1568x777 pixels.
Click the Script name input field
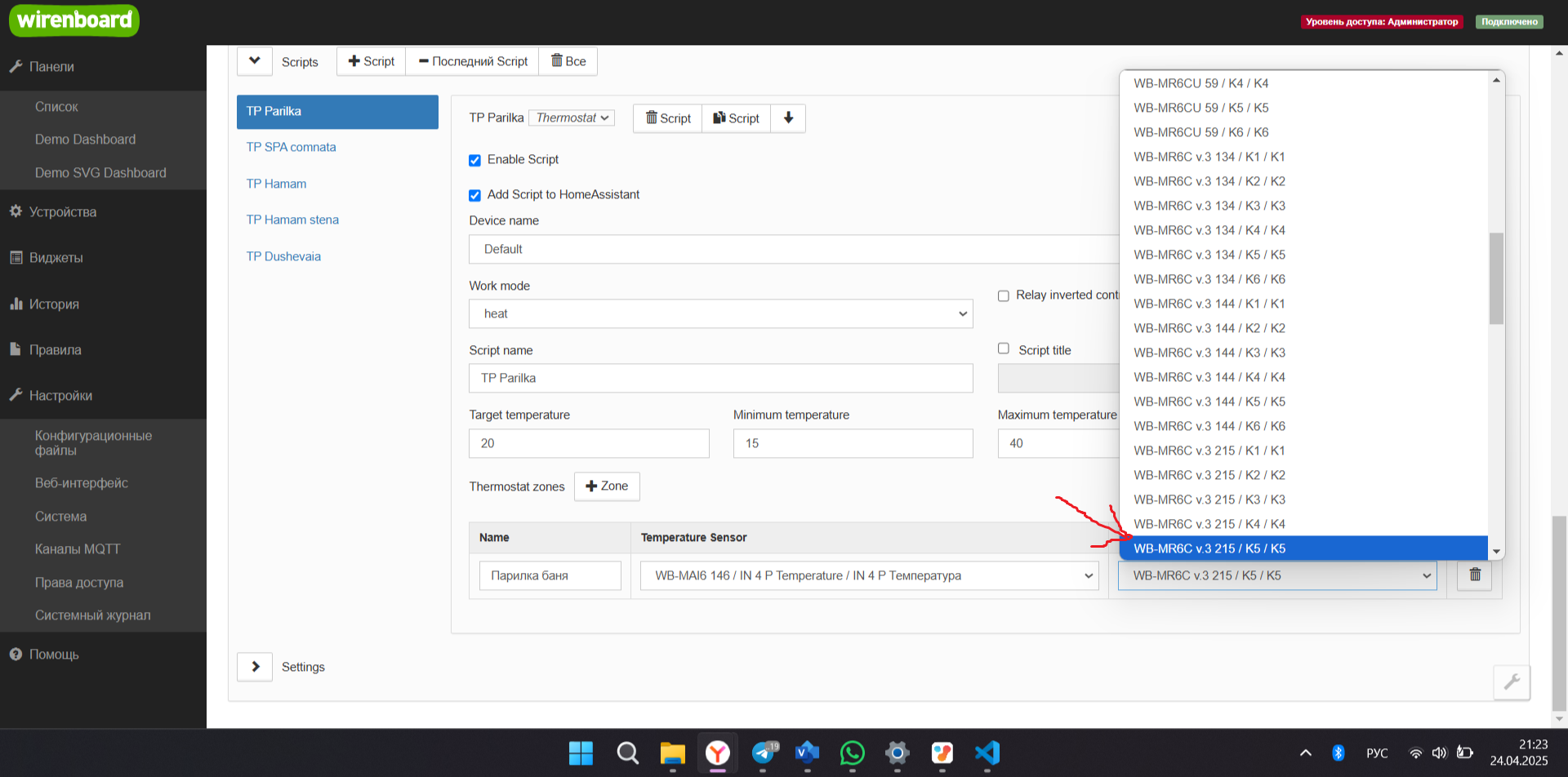(721, 378)
